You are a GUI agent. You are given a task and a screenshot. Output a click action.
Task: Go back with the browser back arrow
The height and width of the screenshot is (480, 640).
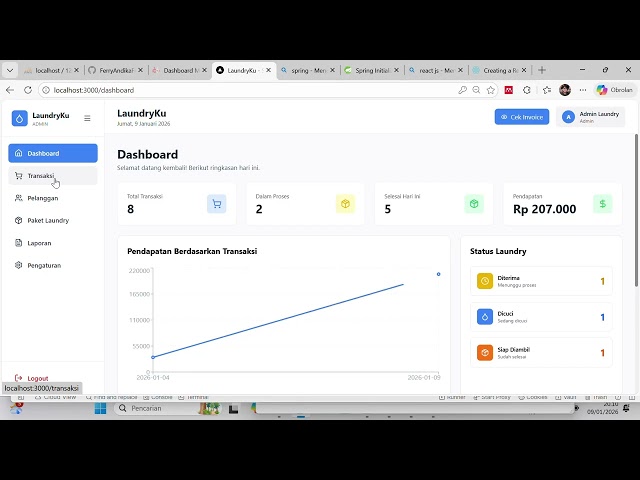pyautogui.click(x=10, y=90)
